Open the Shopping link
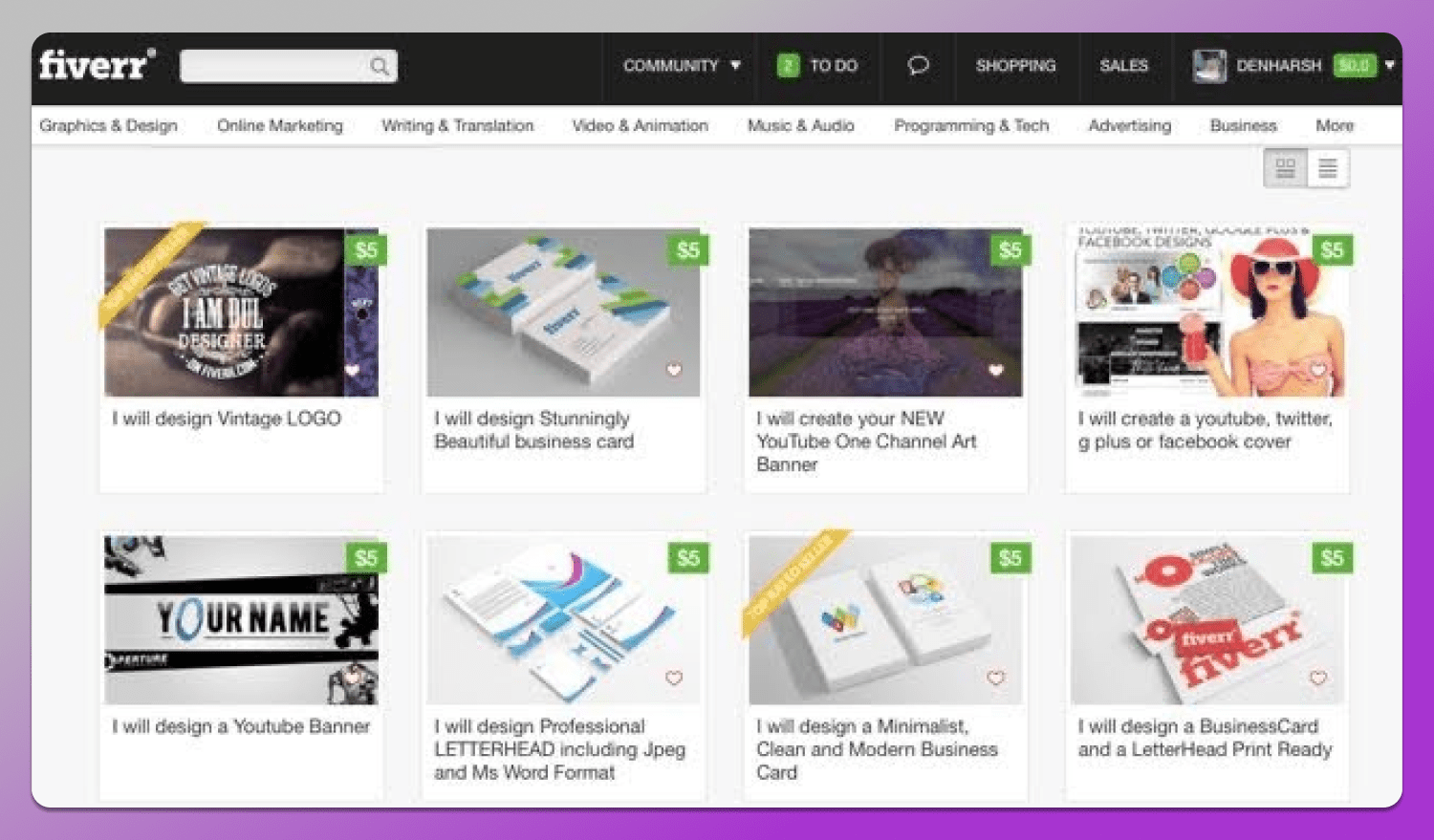This screenshot has height=840, width=1434. (x=1015, y=66)
